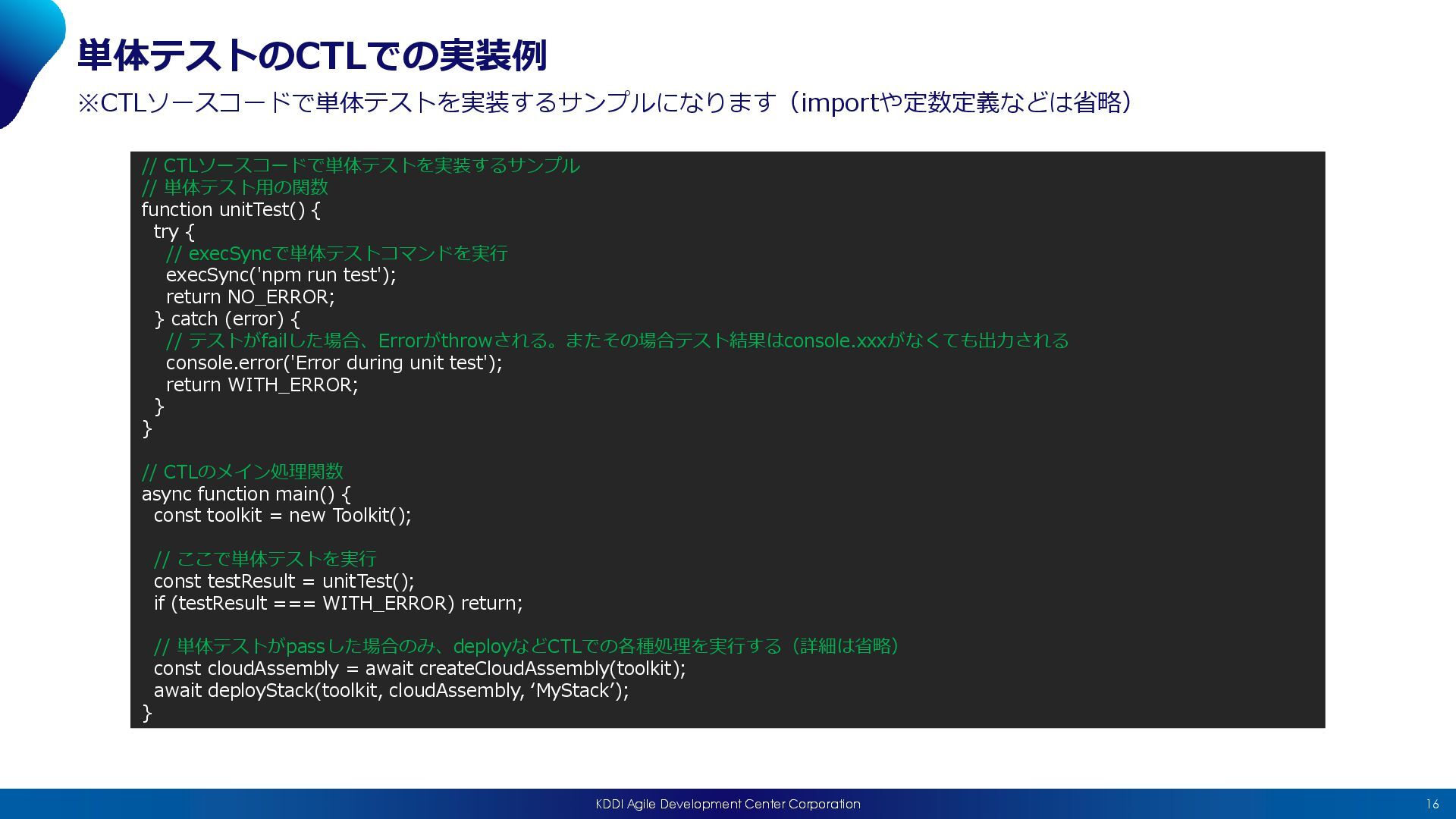Click the line function unitTest() {
This screenshot has height=819, width=1456.
pyautogui.click(x=231, y=209)
